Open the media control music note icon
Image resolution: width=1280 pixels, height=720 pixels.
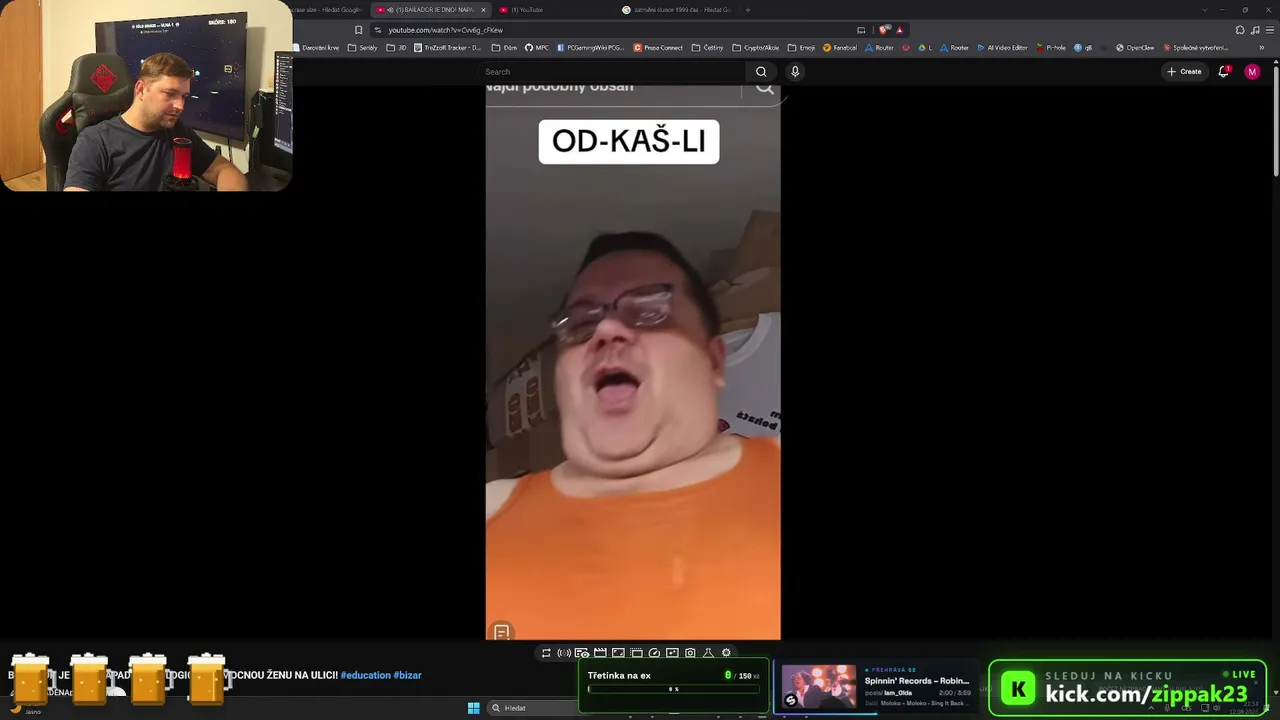(x=1255, y=30)
